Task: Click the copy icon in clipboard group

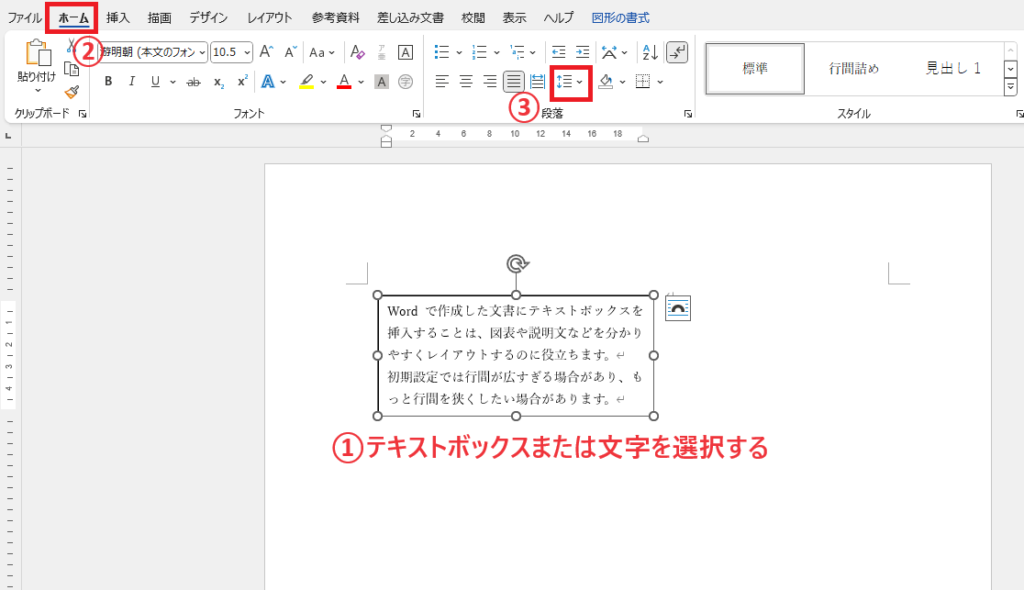Action: (x=71, y=69)
